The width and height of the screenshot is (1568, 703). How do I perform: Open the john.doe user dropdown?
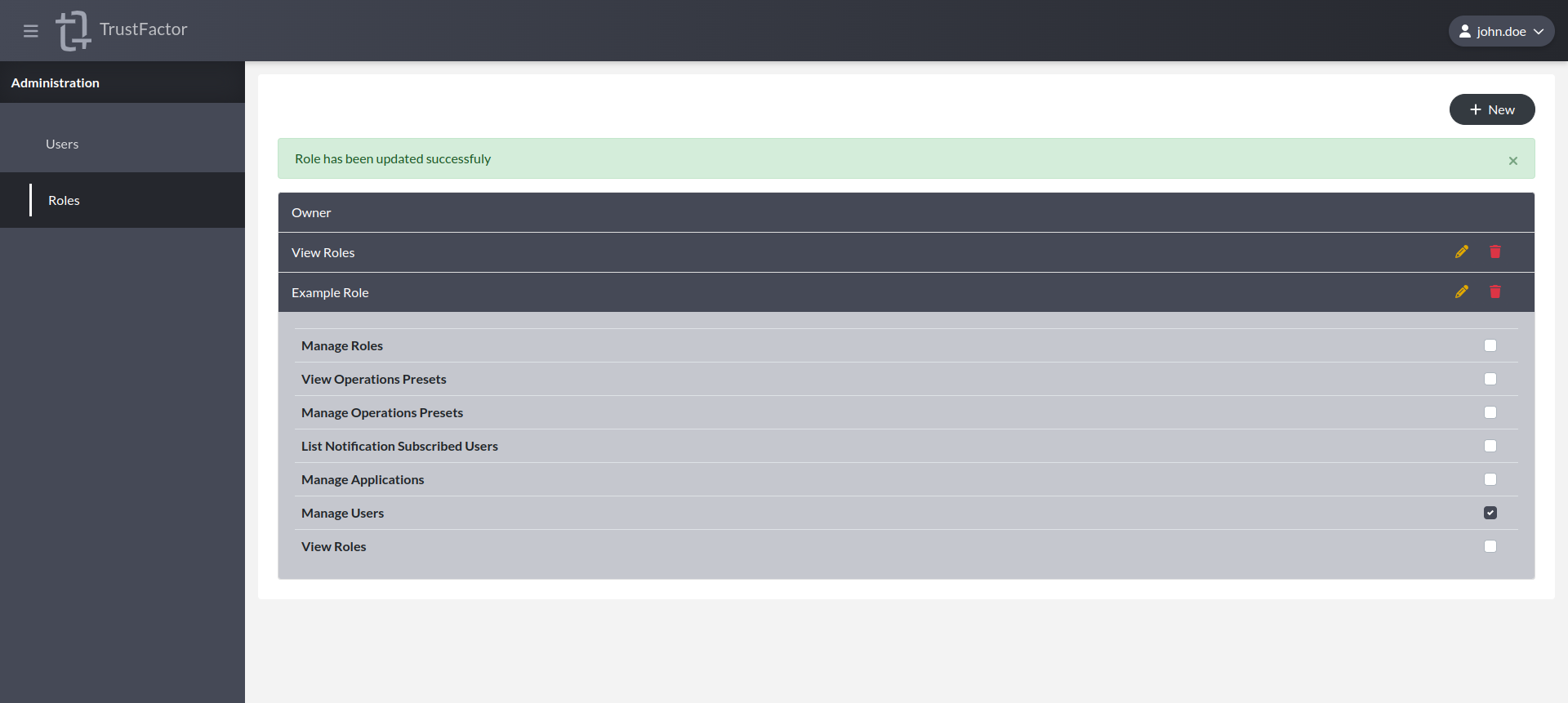coord(1500,31)
